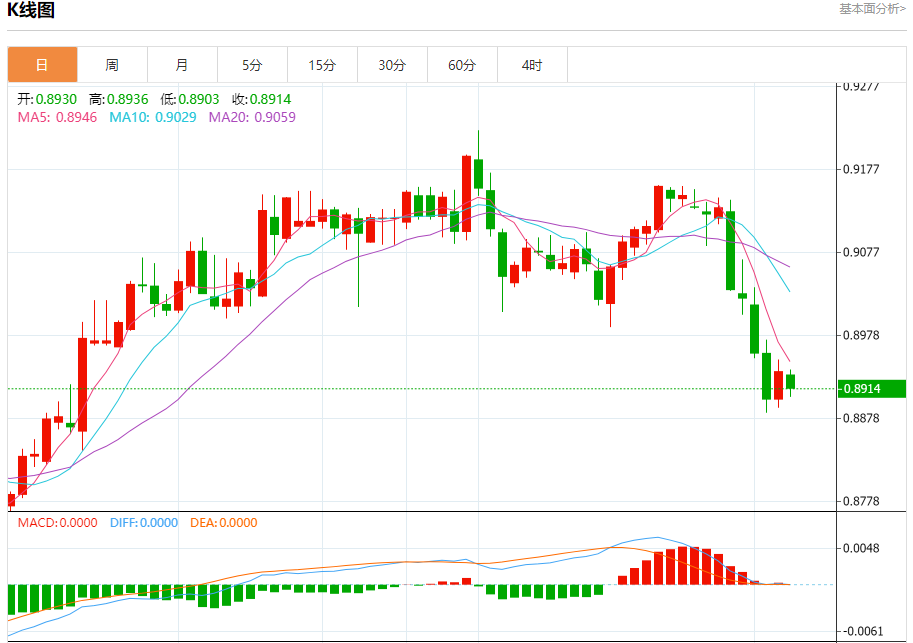Open the 15分 interval tab

point(322,65)
